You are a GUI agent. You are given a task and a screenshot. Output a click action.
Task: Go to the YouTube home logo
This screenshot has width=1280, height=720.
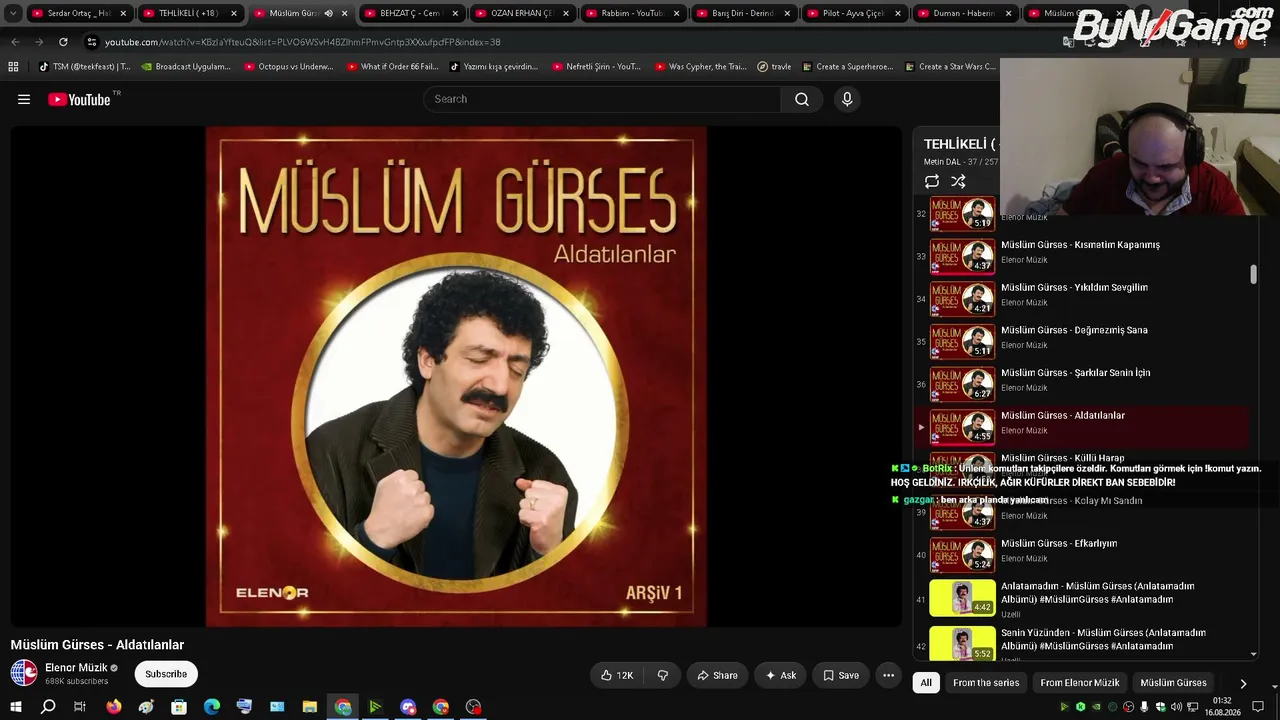79,99
